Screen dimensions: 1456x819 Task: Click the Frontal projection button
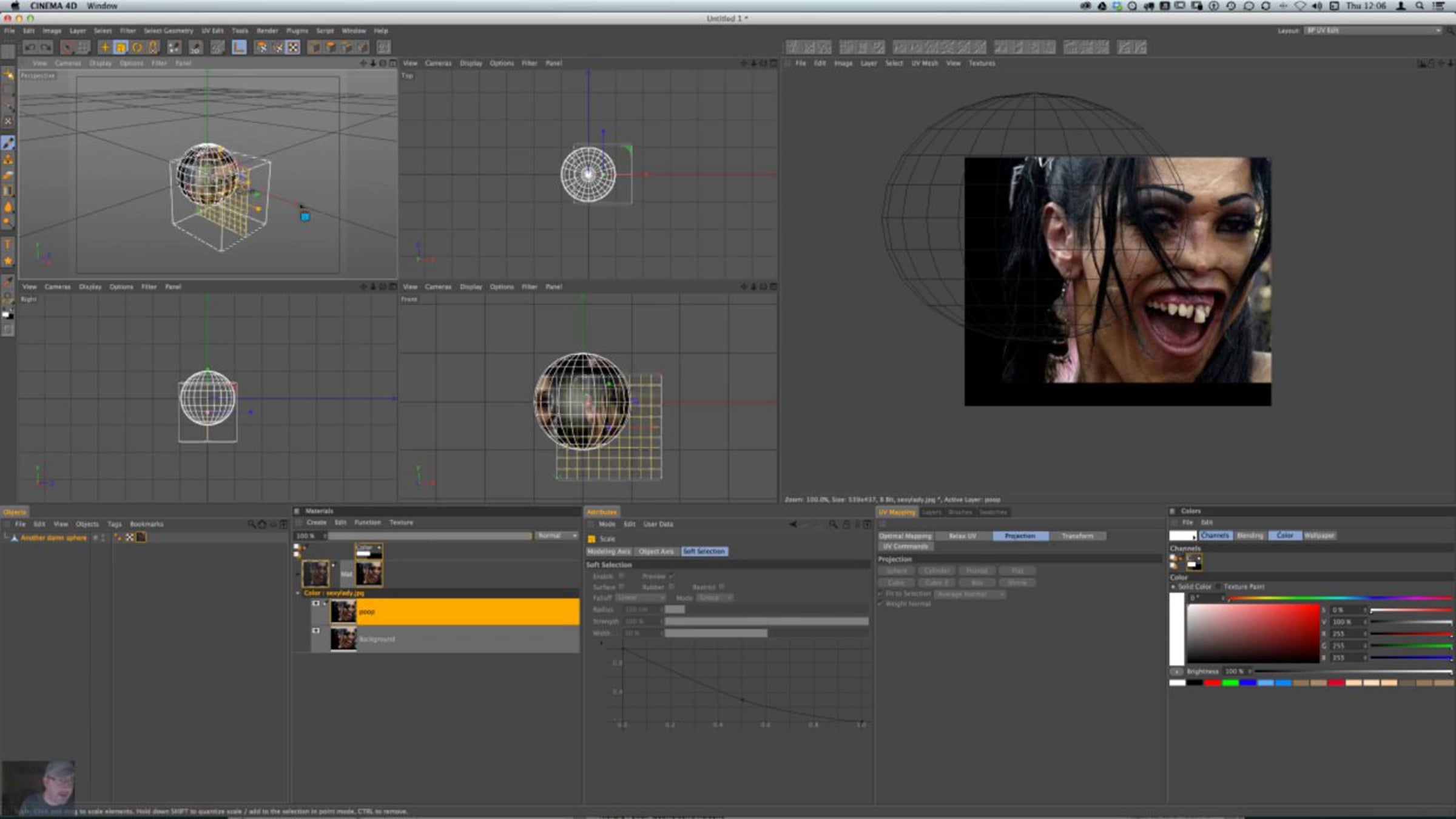click(x=977, y=571)
